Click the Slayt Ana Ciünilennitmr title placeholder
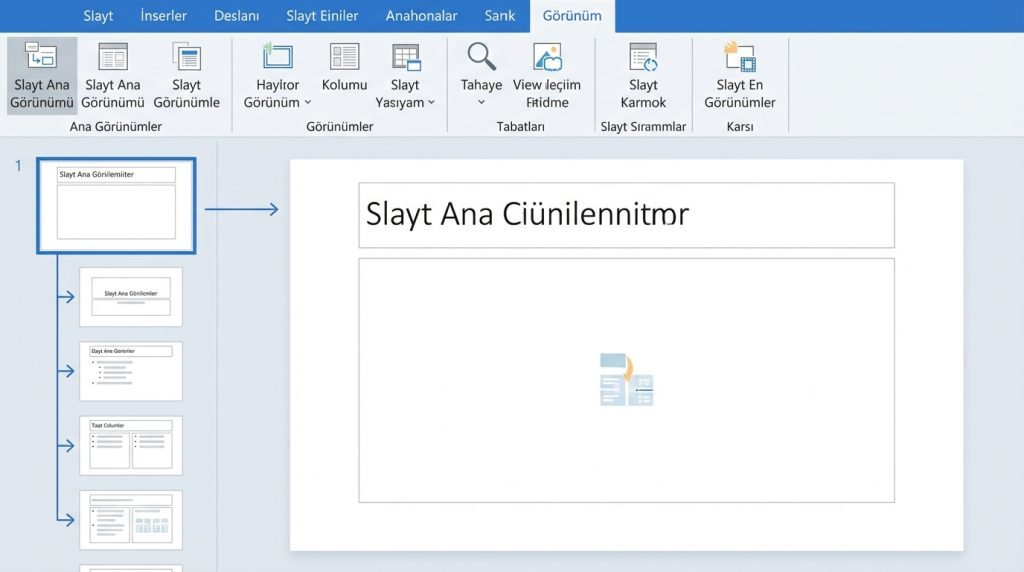 (x=626, y=215)
